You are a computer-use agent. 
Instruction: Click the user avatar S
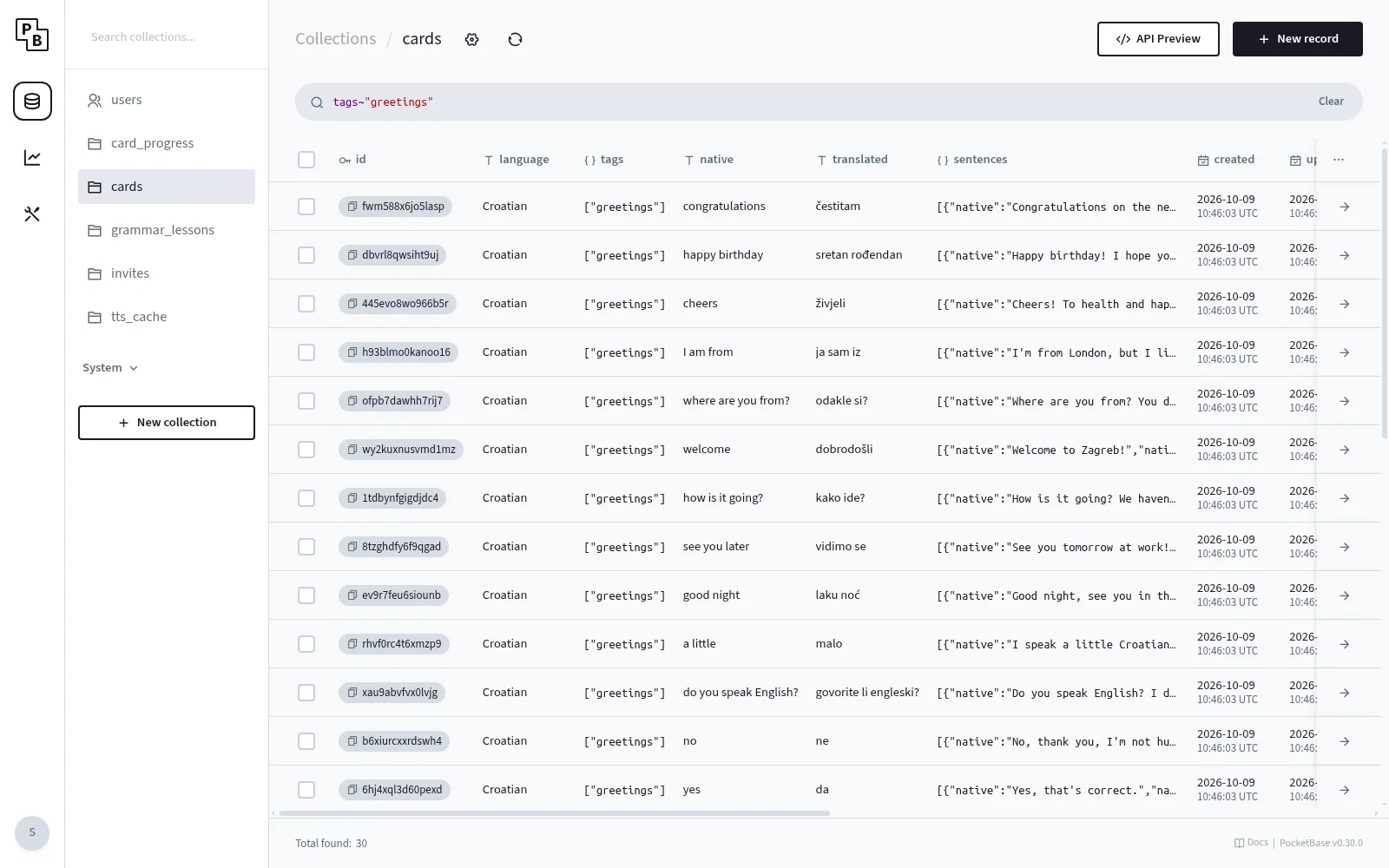32,833
